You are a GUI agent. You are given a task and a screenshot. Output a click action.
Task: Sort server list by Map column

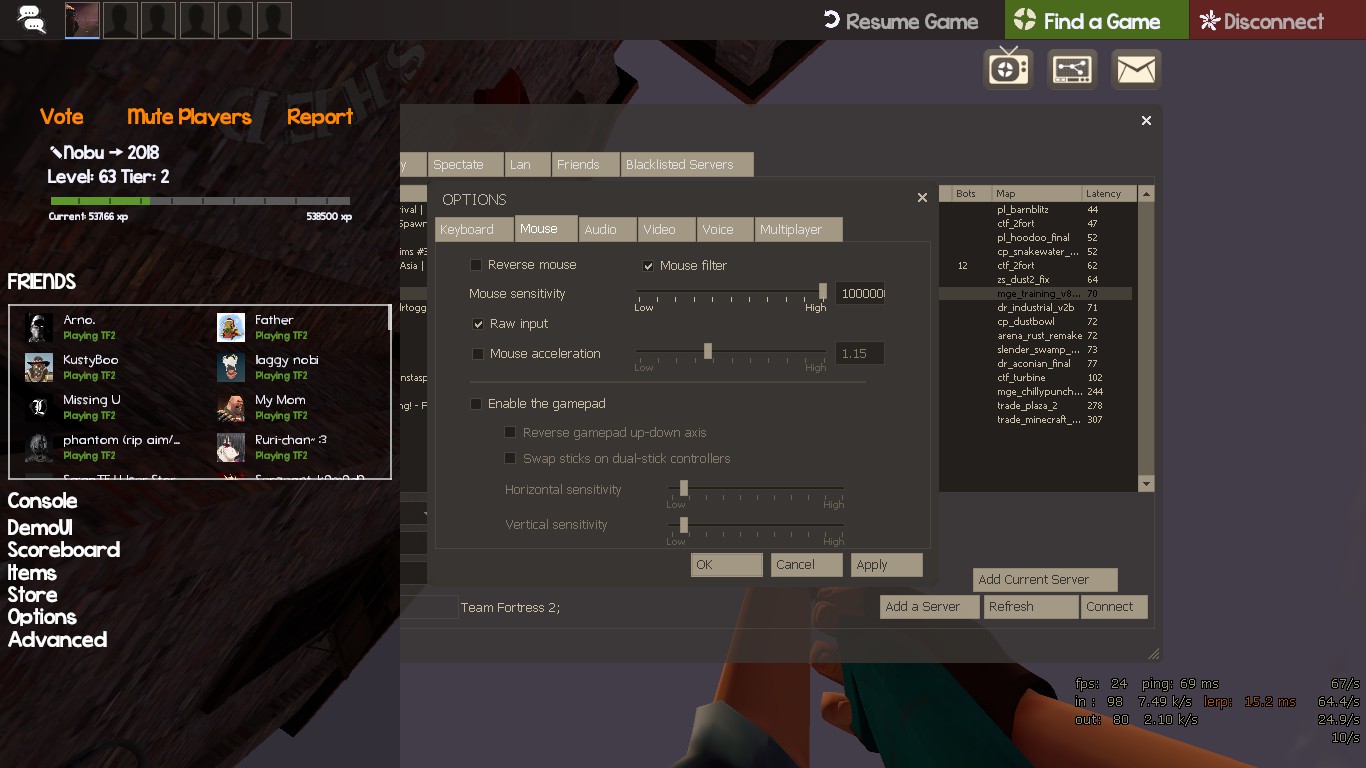pyautogui.click(x=1036, y=194)
